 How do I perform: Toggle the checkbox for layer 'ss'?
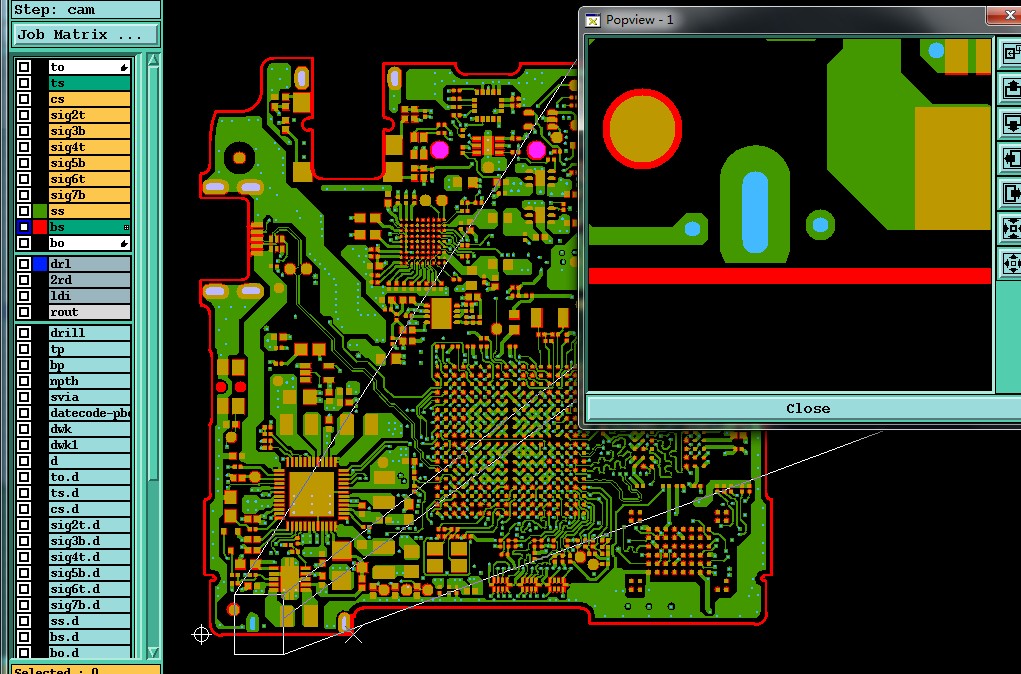[x=24, y=211]
